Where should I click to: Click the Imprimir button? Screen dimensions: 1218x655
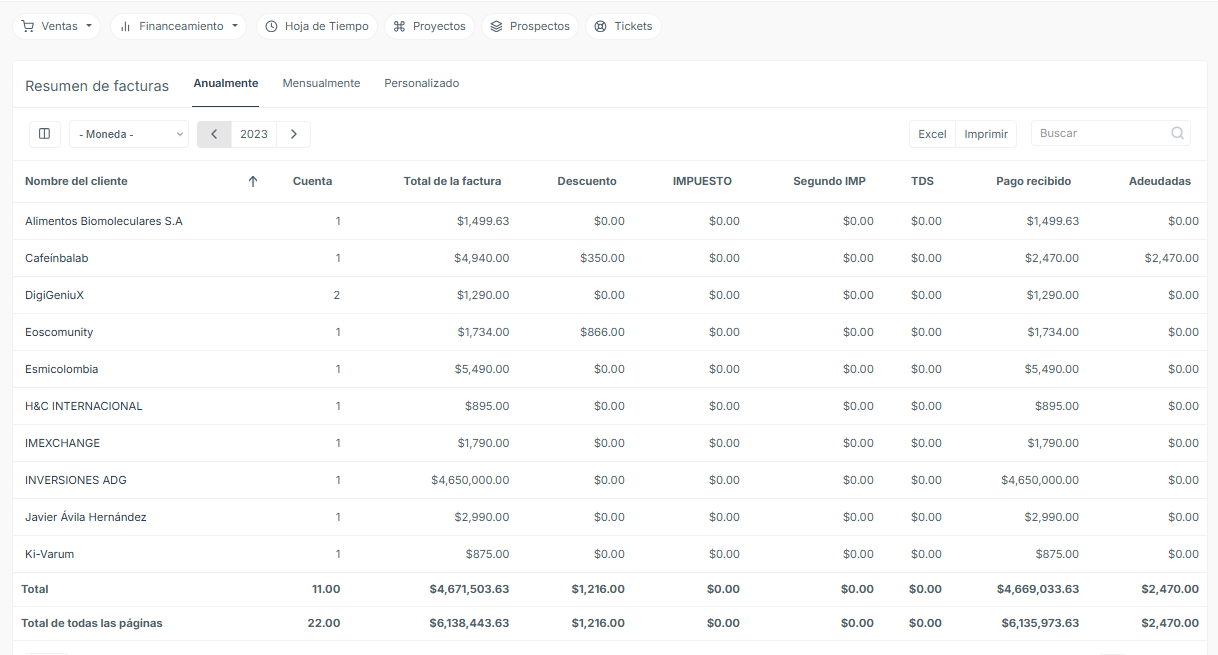coord(986,134)
